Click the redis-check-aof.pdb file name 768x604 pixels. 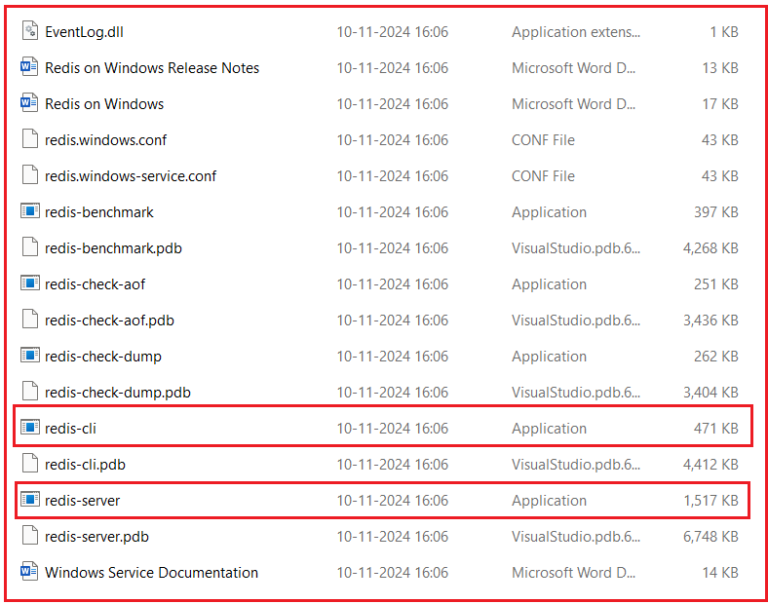[x=109, y=320]
